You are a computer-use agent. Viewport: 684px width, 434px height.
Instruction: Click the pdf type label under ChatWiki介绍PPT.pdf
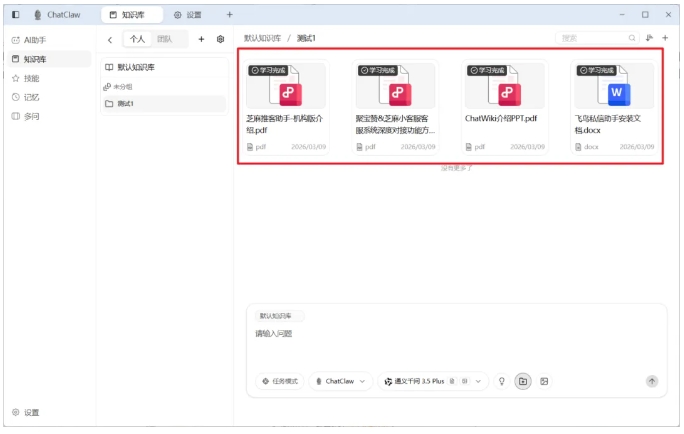click(475, 147)
